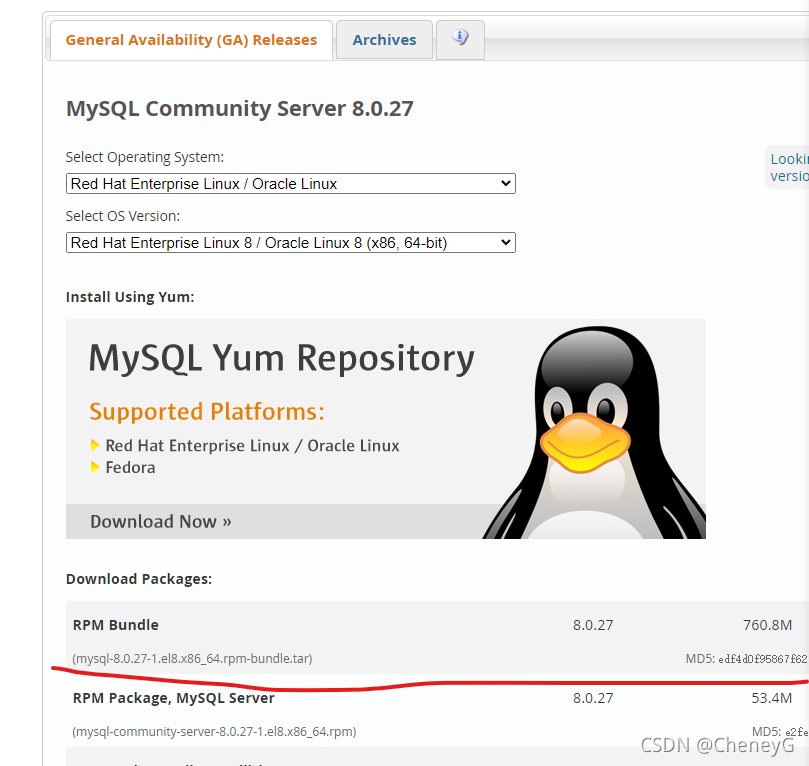This screenshot has width=809, height=766.
Task: Open the Select Operating System dropdown
Action: coord(290,184)
